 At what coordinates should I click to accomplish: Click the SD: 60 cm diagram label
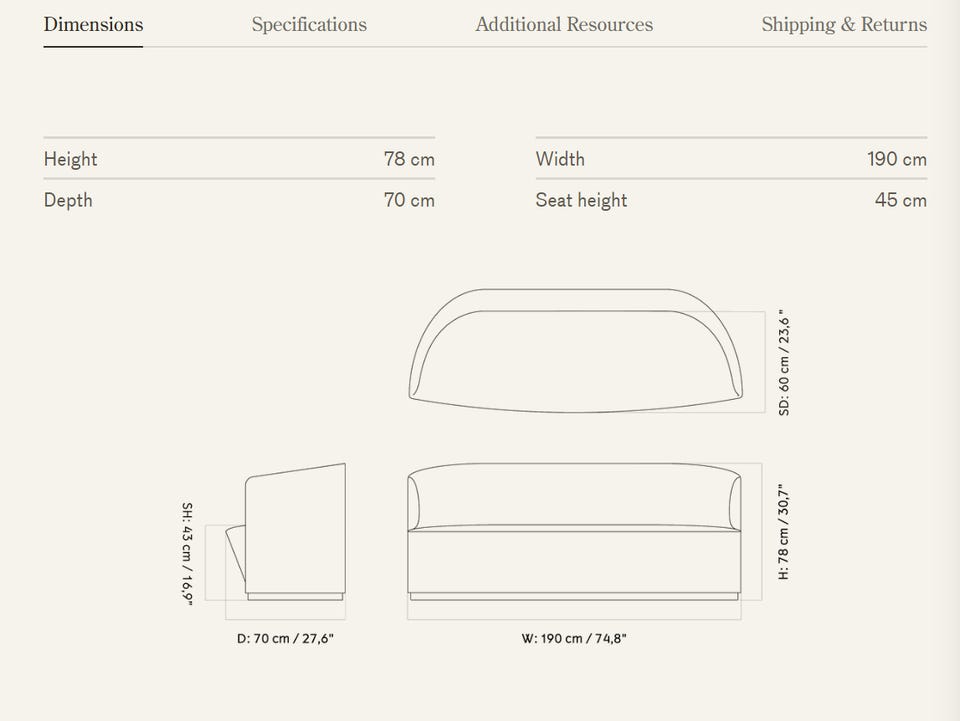click(784, 363)
